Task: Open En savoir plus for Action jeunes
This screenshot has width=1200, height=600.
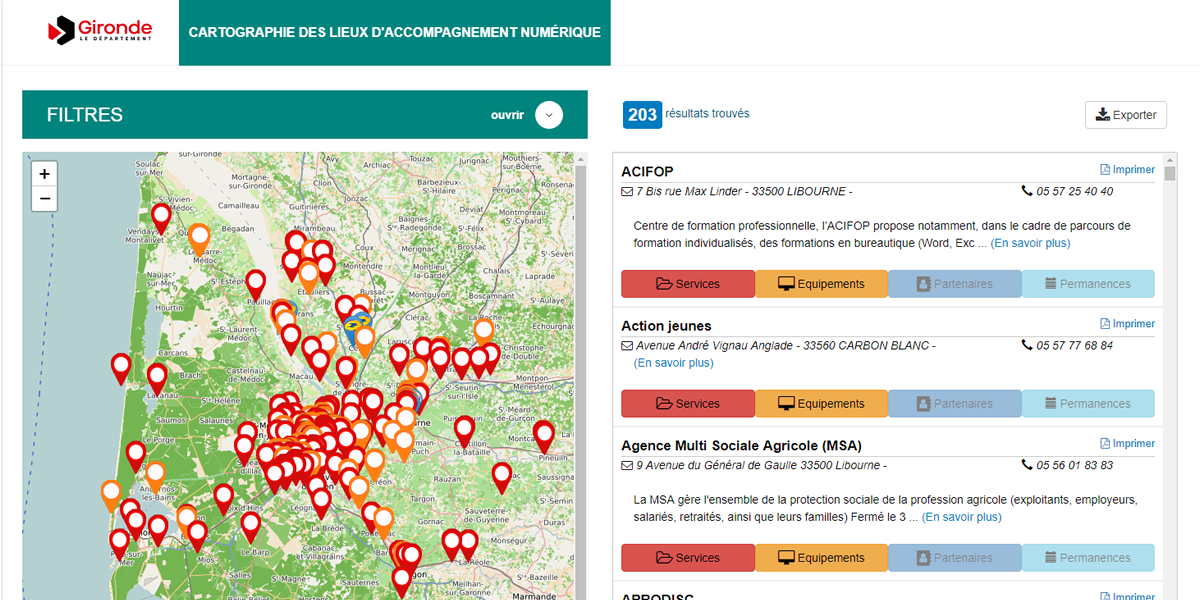Action: click(674, 363)
